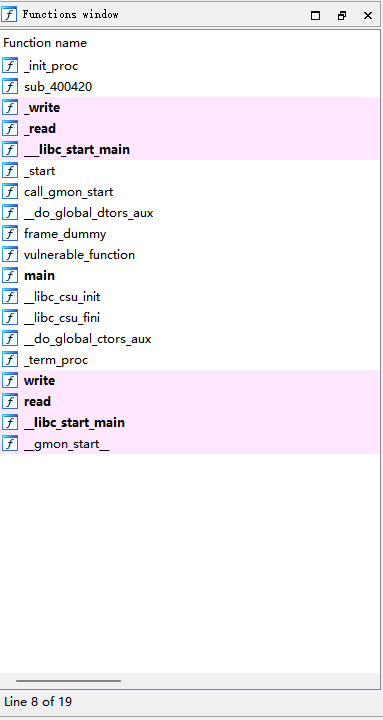Click the function icon beside _start

pyautogui.click(x=10, y=171)
